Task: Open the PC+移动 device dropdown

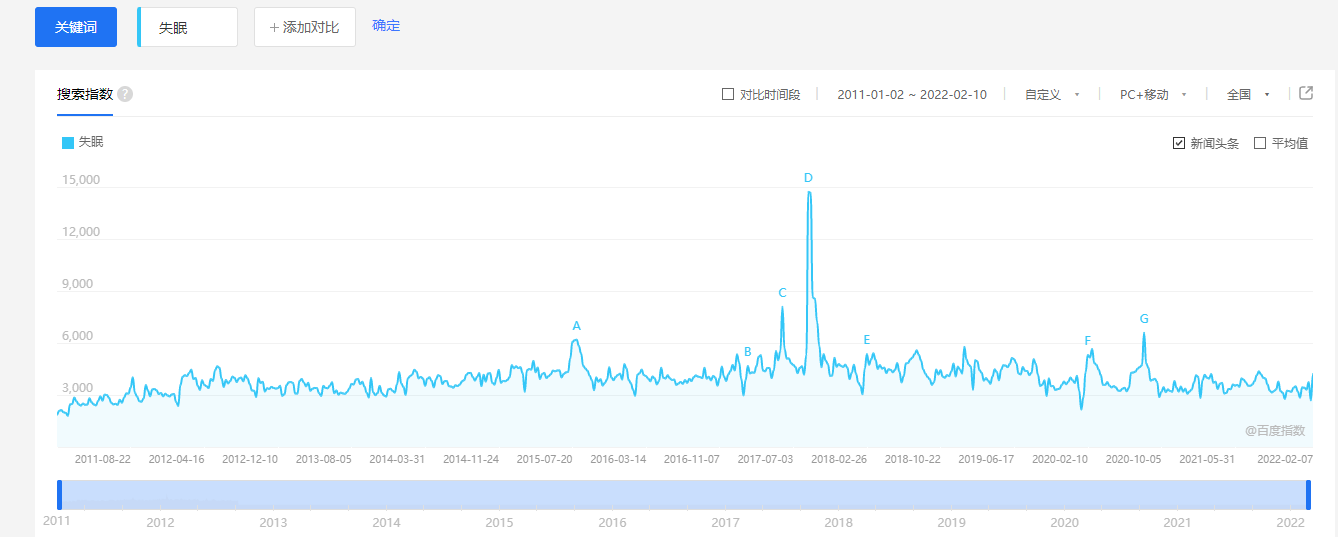Action: tap(1152, 95)
